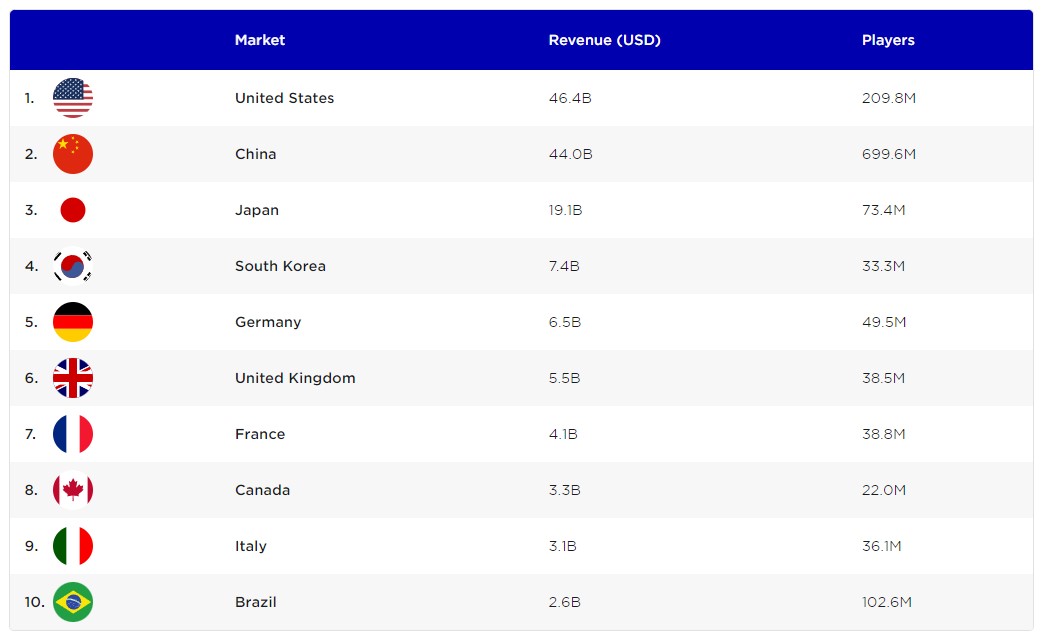Click the South Korea flag icon
This screenshot has width=1048, height=643.
[x=73, y=266]
